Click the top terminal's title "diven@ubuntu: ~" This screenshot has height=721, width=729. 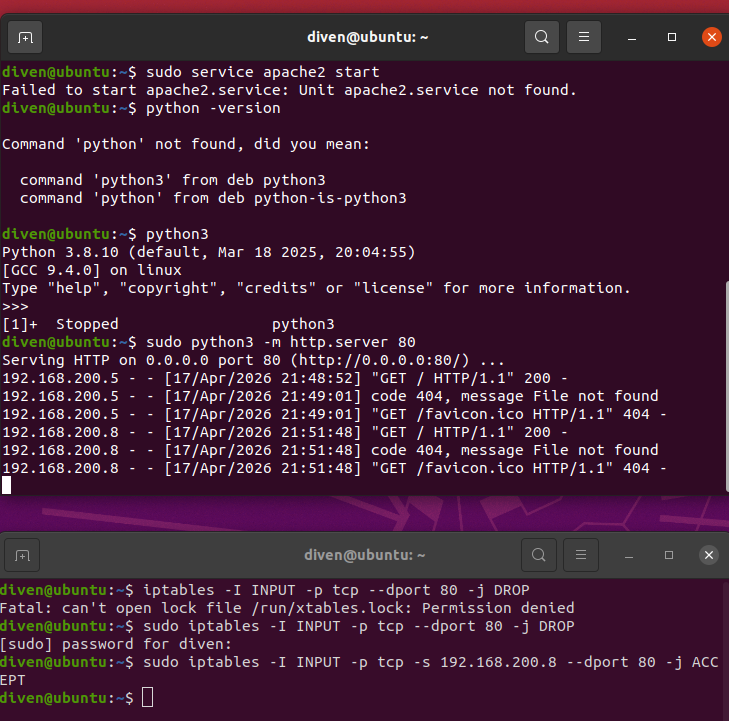point(367,37)
